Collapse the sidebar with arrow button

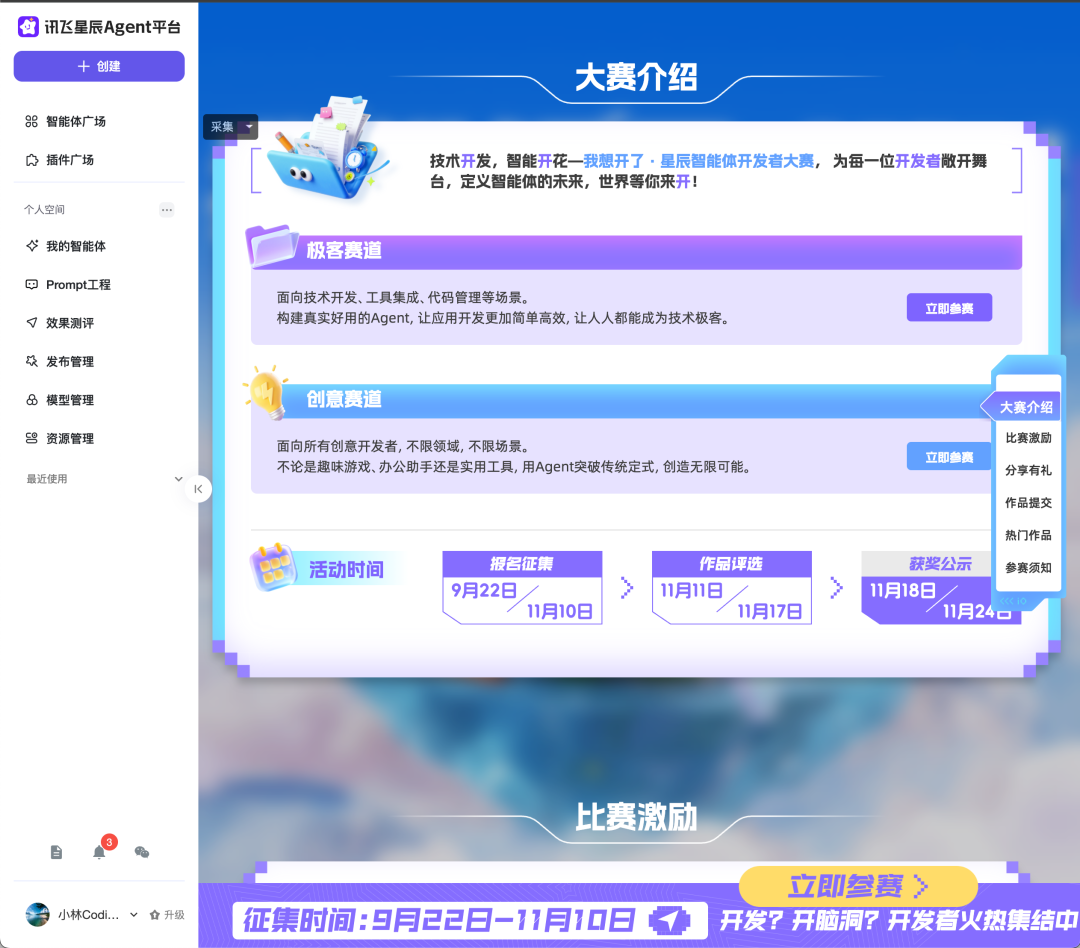click(x=198, y=489)
